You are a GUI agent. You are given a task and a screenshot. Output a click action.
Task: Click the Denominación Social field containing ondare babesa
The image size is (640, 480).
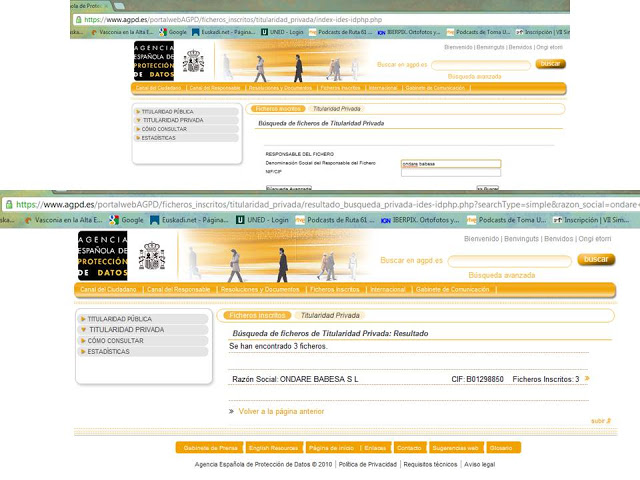pyautogui.click(x=449, y=163)
